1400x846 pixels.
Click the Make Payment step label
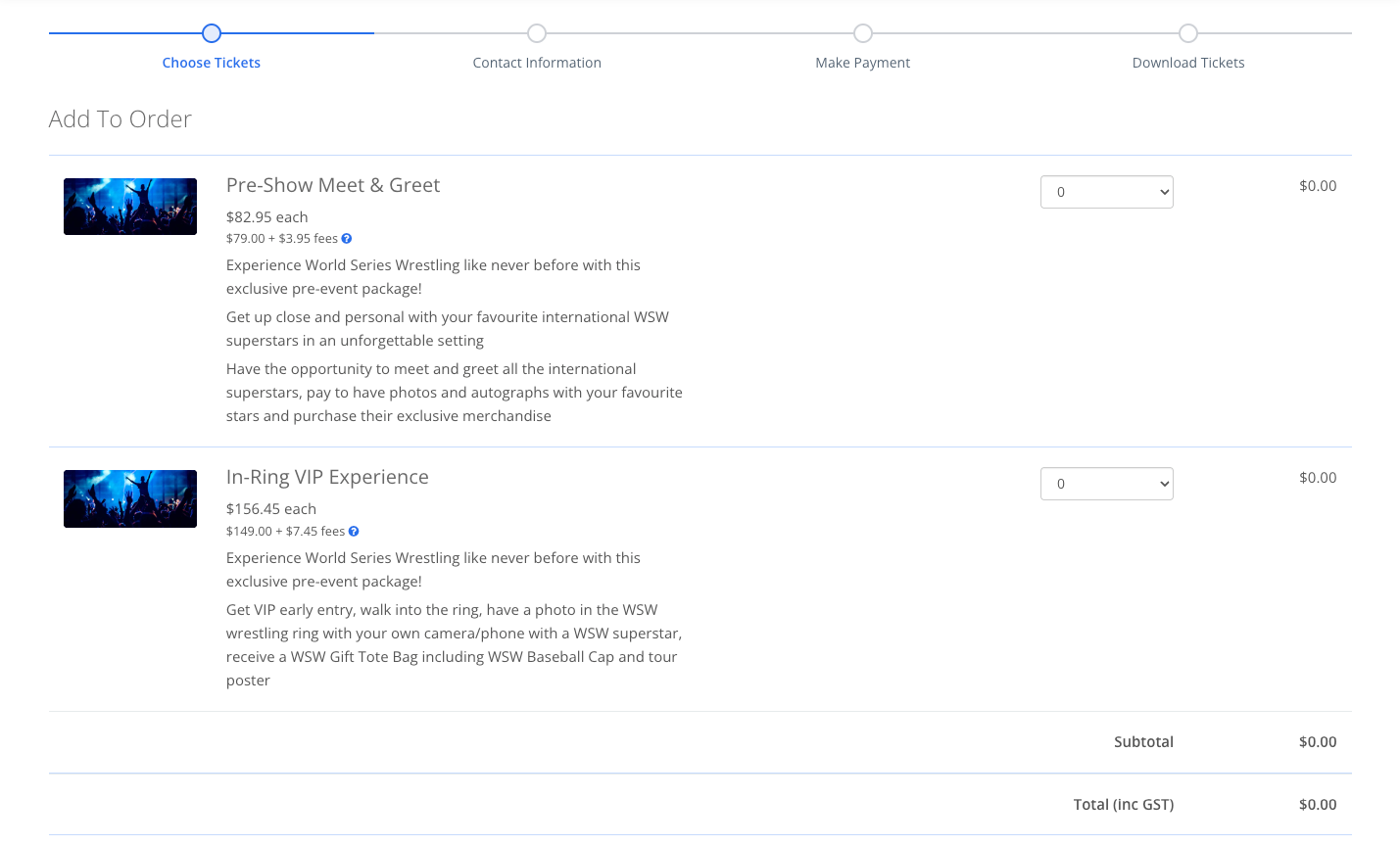click(x=863, y=63)
